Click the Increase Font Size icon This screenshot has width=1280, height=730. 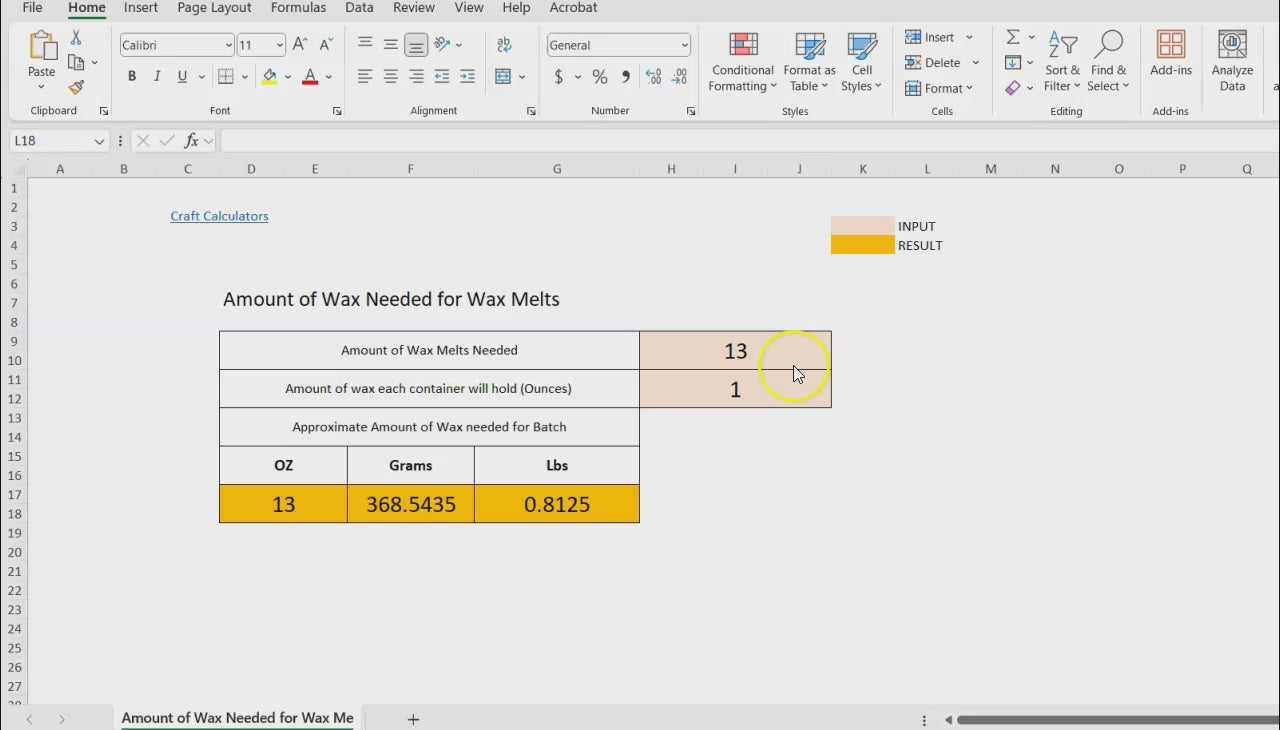[x=300, y=45]
